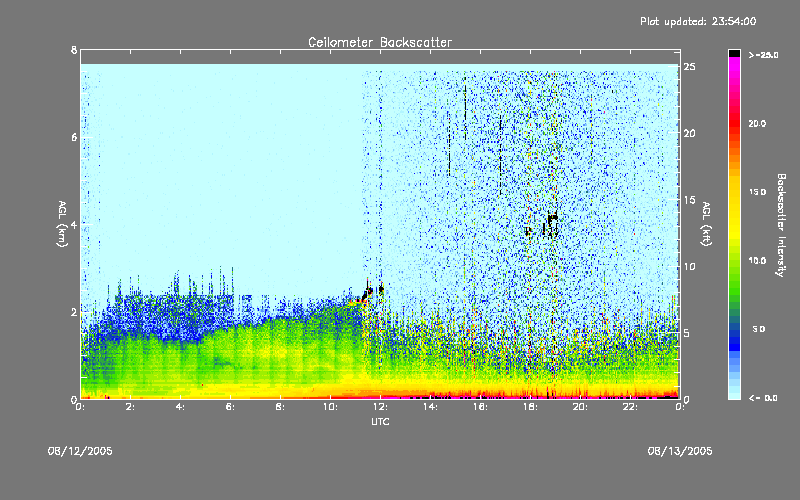Viewport: 800px width, 500px height.
Task: Click the '2' tick on the km axis
Action: 74,312
